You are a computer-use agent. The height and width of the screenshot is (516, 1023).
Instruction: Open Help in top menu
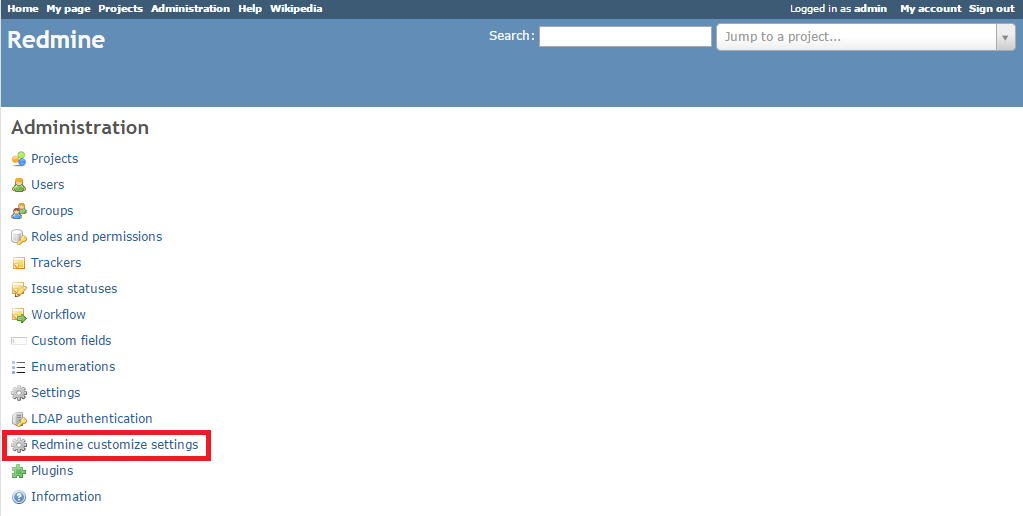pyautogui.click(x=250, y=8)
